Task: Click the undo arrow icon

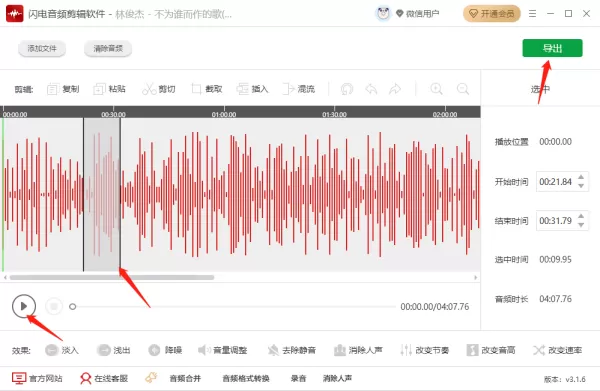Action: [x=371, y=89]
